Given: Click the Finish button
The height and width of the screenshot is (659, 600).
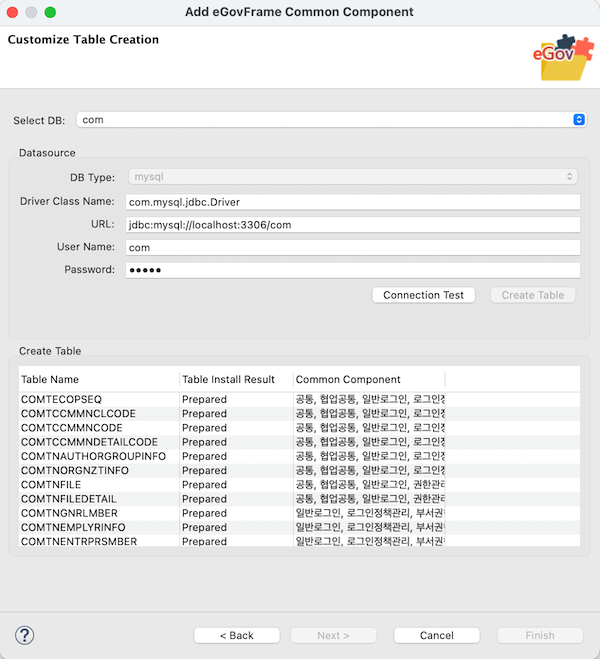Looking at the screenshot, I should [x=540, y=635].
